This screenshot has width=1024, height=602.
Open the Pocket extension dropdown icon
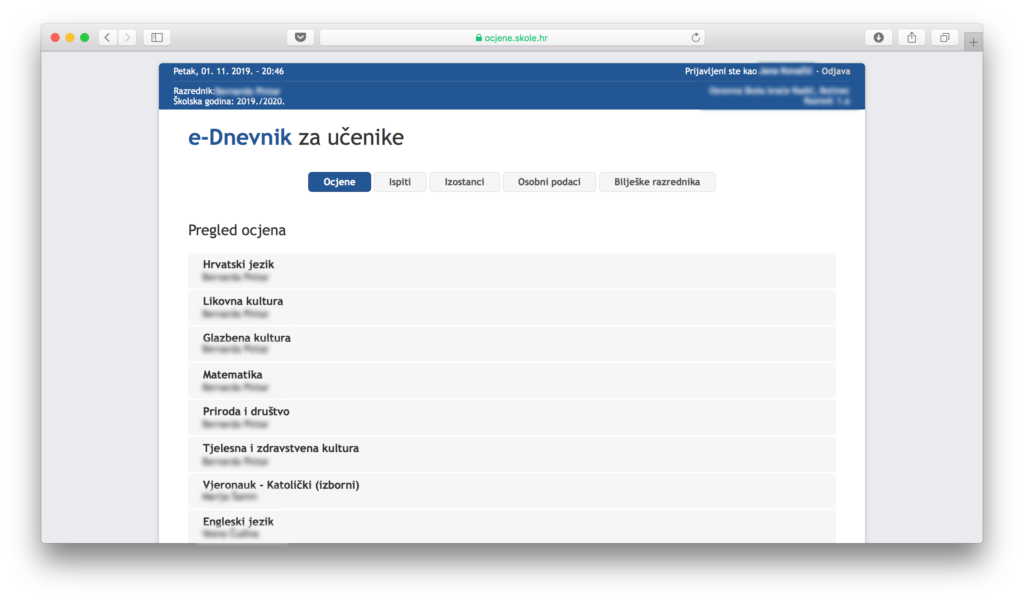(x=300, y=38)
